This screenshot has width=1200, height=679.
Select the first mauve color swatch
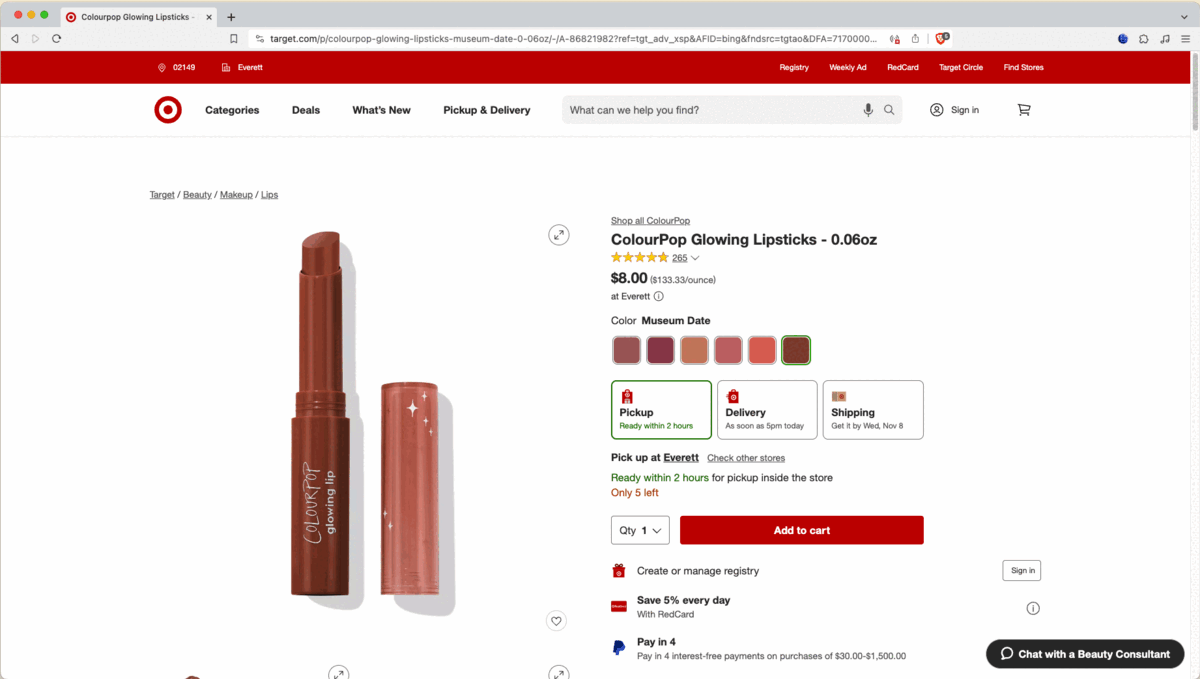click(x=626, y=350)
